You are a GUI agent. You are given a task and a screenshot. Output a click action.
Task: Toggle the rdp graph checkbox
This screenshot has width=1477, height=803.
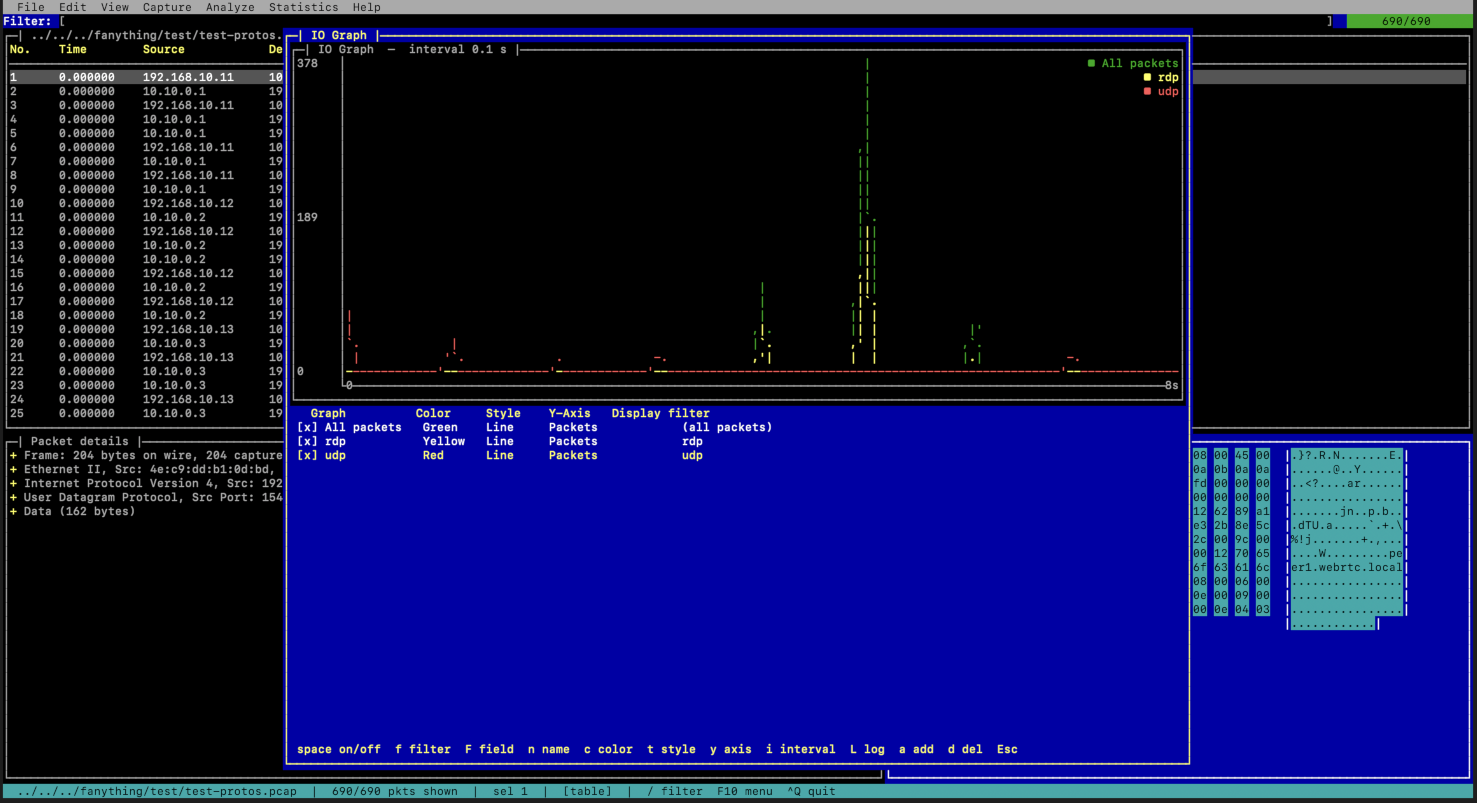pos(307,441)
